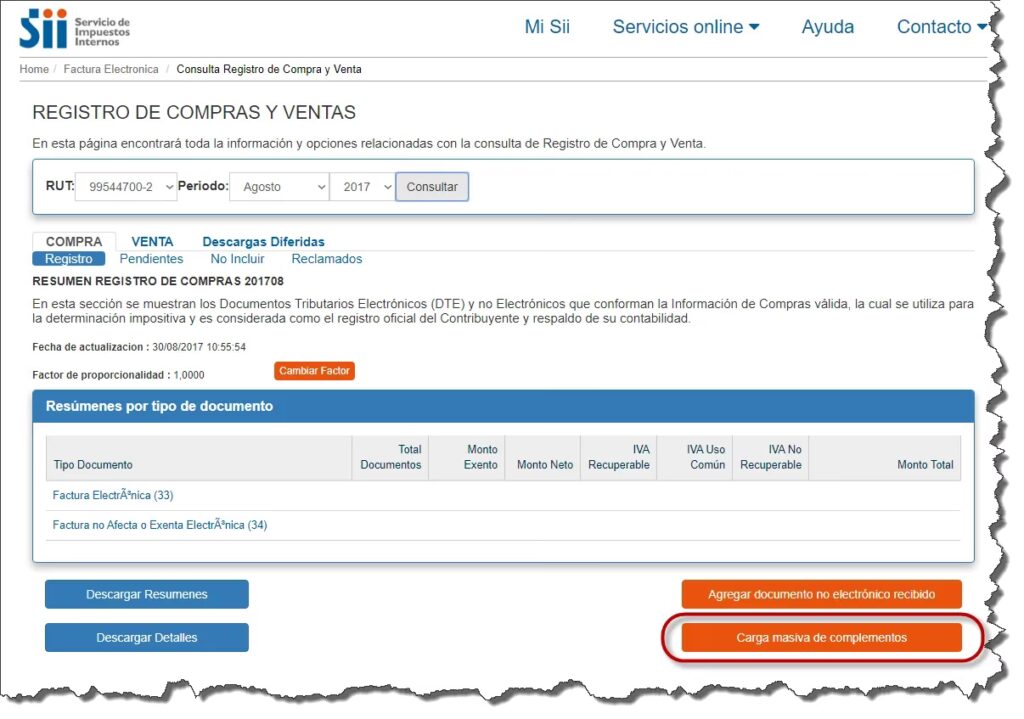Open Descargas Diferidas tab
The height and width of the screenshot is (719, 1024).
(263, 242)
